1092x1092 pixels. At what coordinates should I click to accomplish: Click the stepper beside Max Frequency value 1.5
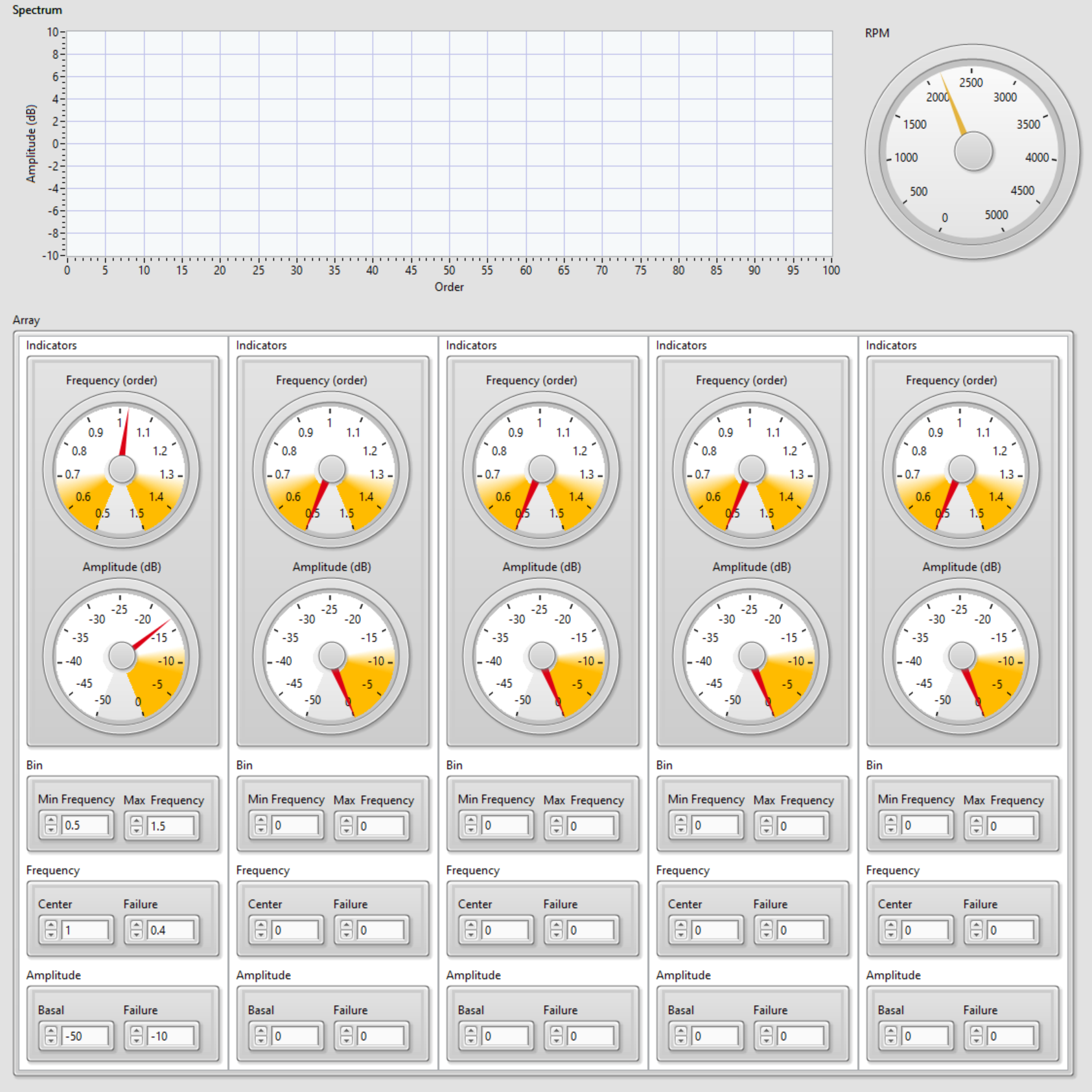click(x=136, y=826)
